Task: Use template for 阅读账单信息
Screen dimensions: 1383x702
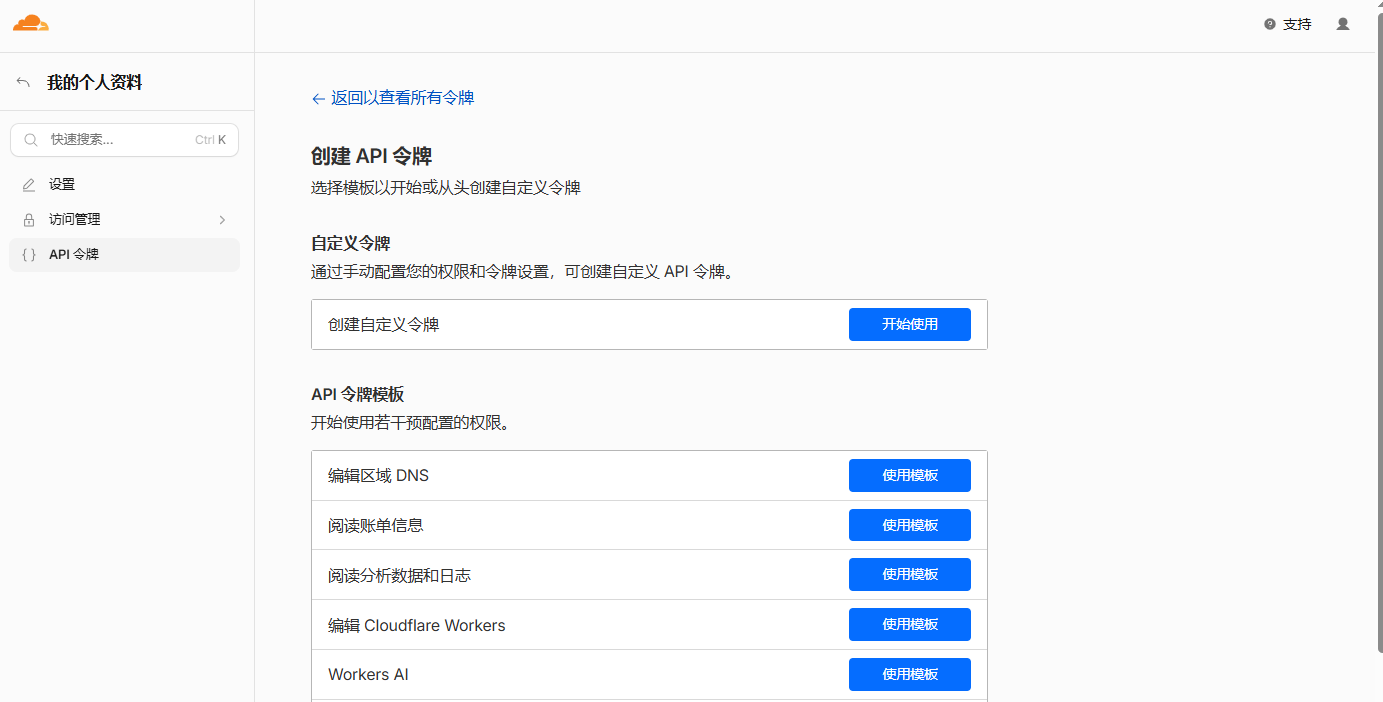Action: click(910, 525)
